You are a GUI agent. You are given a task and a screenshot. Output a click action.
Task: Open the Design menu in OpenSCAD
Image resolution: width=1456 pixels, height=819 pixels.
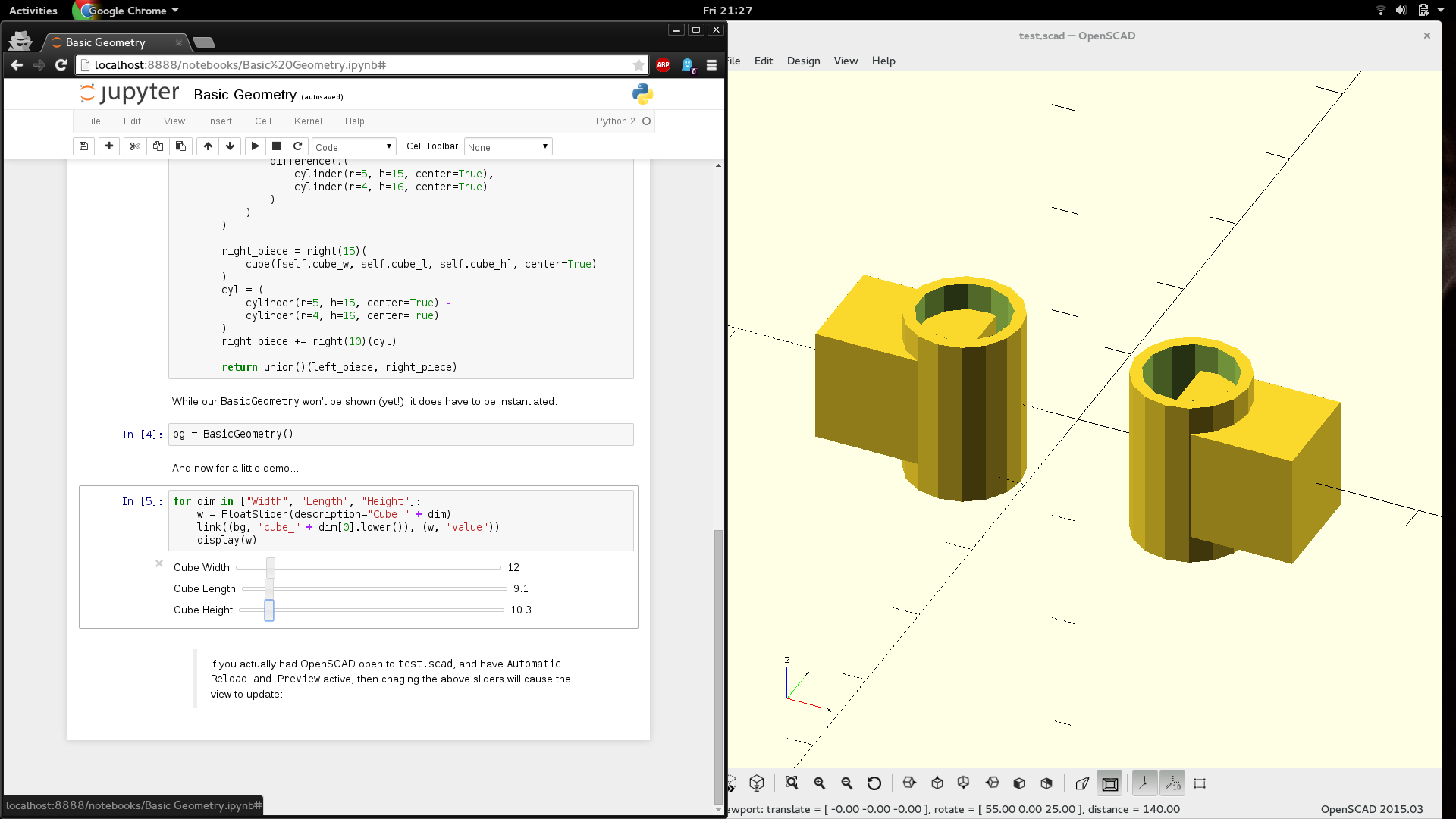pos(803,61)
